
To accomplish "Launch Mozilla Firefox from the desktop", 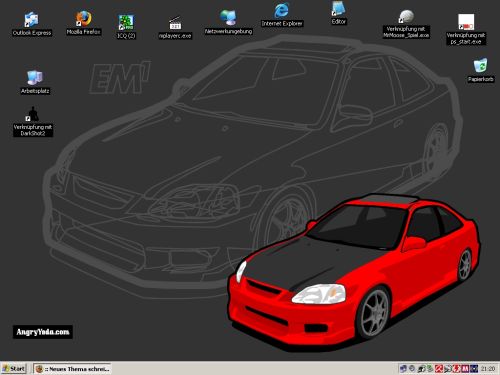I will (83, 23).
